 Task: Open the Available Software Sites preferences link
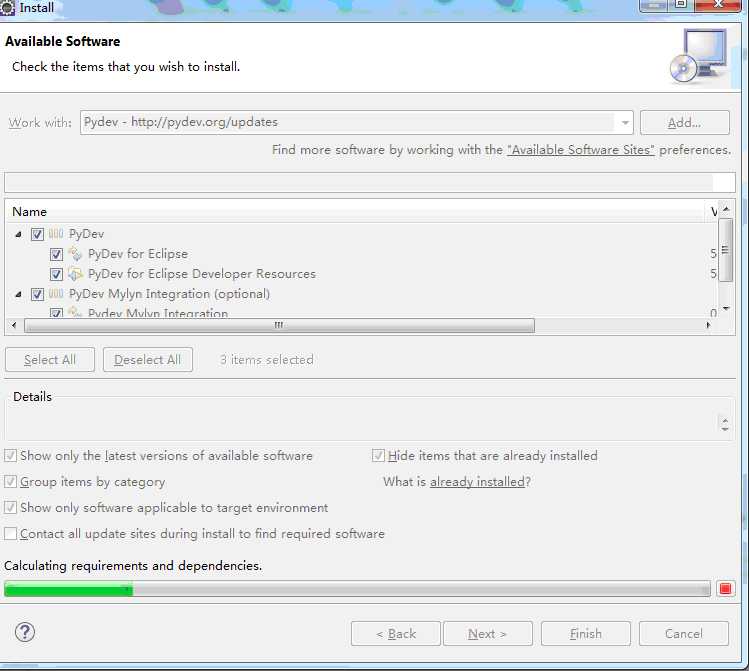[x=580, y=150]
